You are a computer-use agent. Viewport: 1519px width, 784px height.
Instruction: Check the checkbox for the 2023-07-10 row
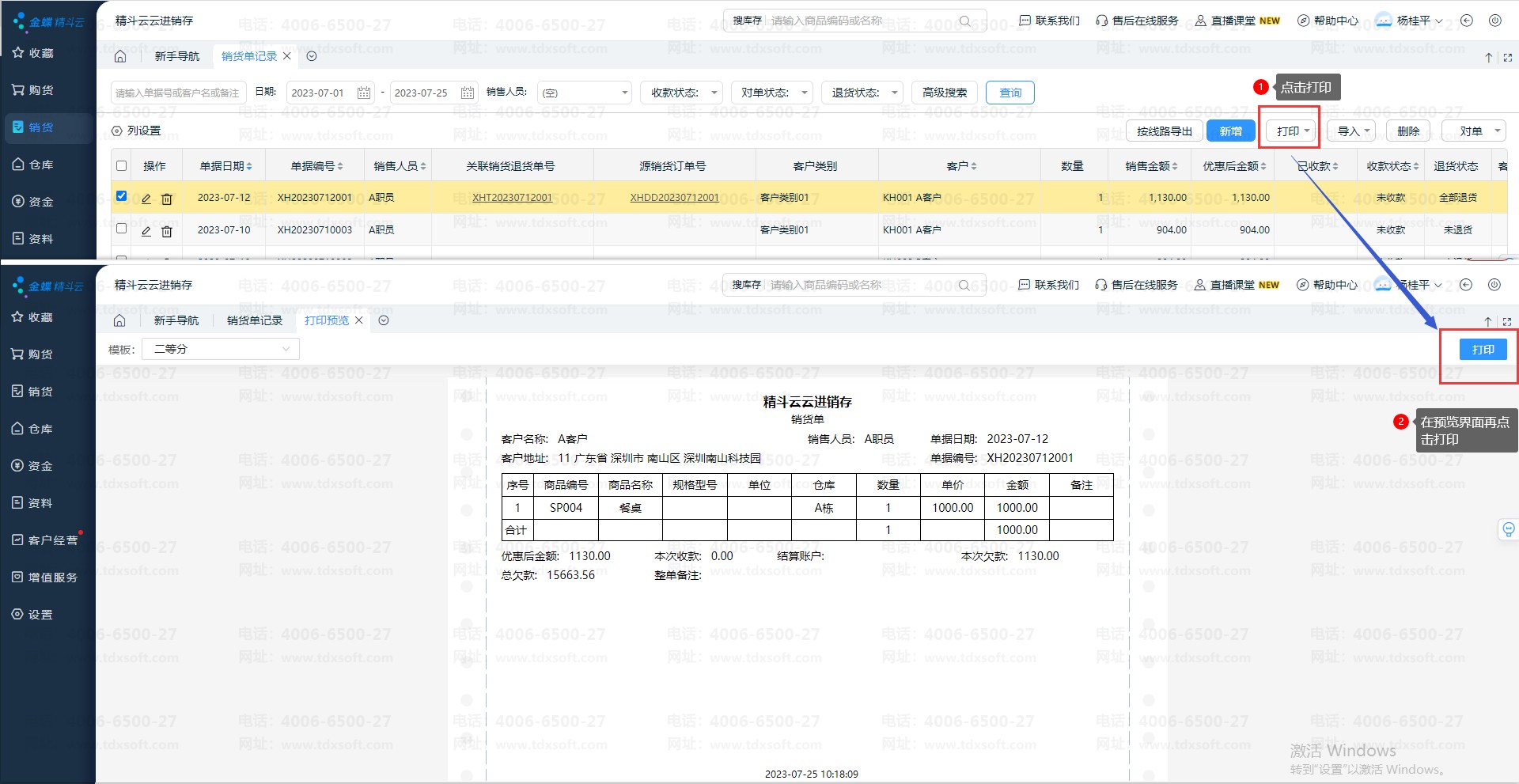pos(121,229)
